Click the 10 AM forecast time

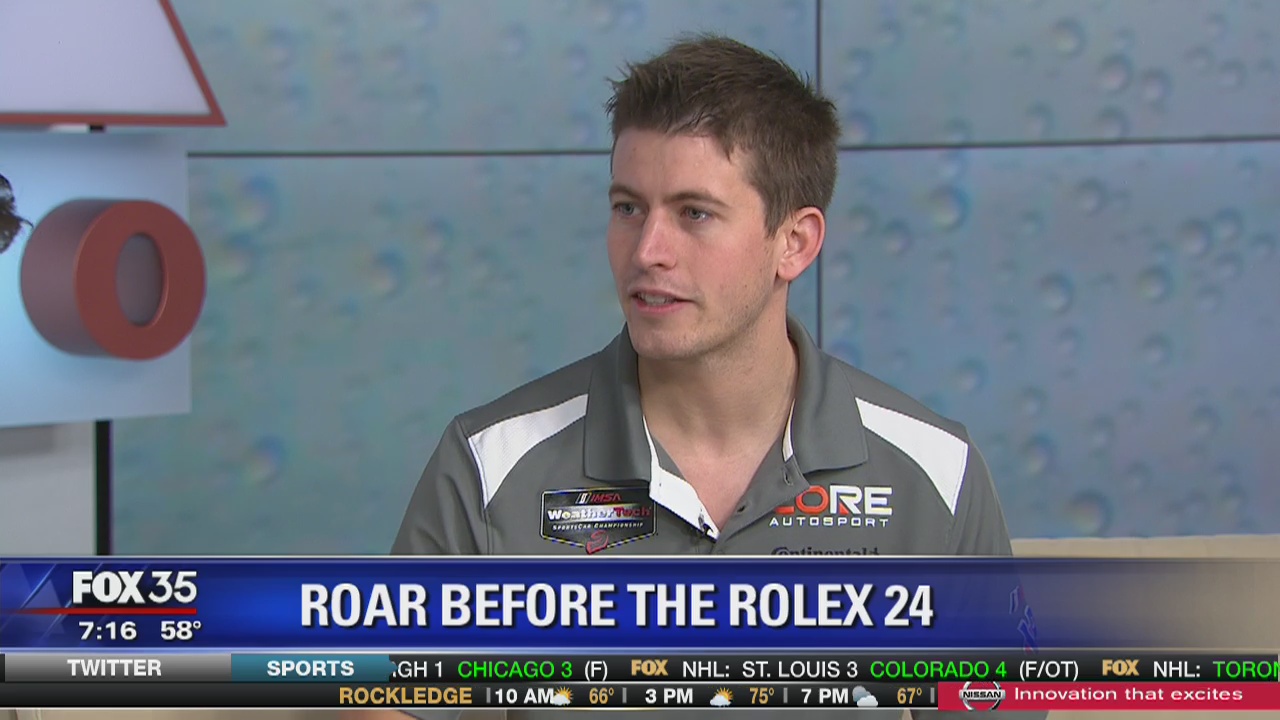tap(523, 696)
